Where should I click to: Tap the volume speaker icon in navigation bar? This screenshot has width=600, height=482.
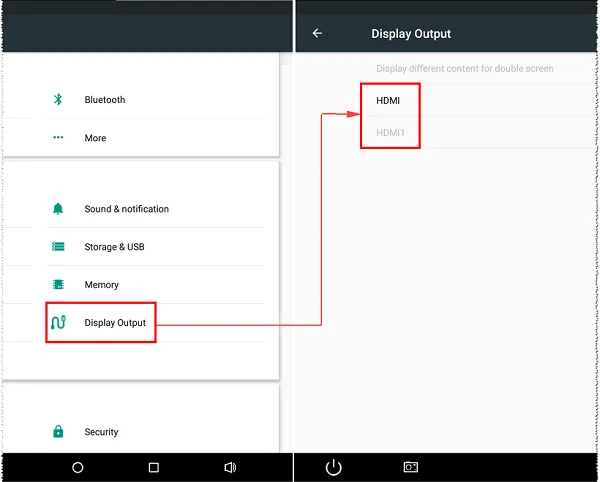coord(230,467)
